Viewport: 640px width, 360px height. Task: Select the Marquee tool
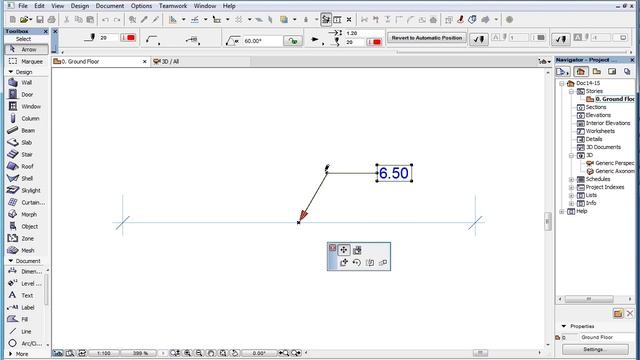pos(26,61)
